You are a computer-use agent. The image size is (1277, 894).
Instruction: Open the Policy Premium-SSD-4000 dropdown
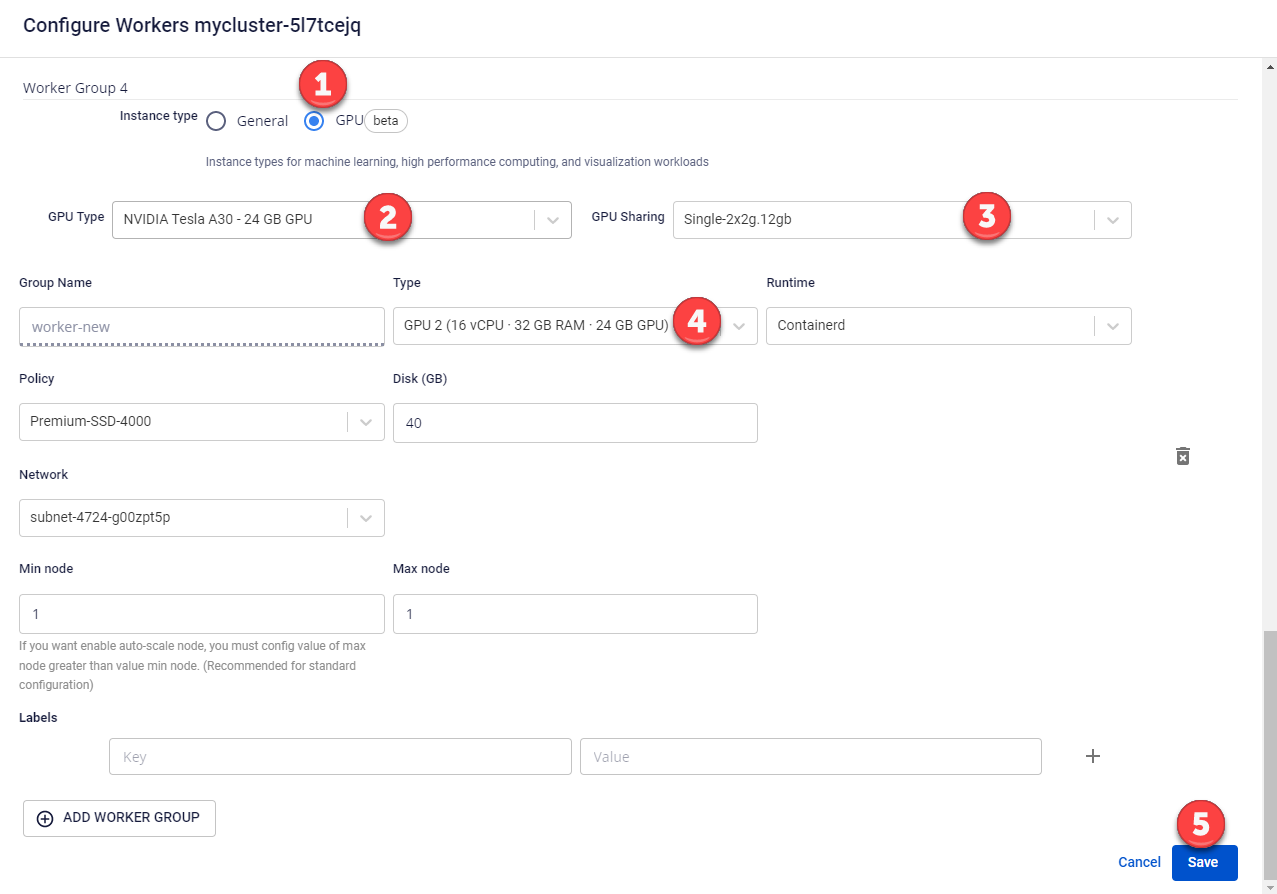click(x=201, y=421)
